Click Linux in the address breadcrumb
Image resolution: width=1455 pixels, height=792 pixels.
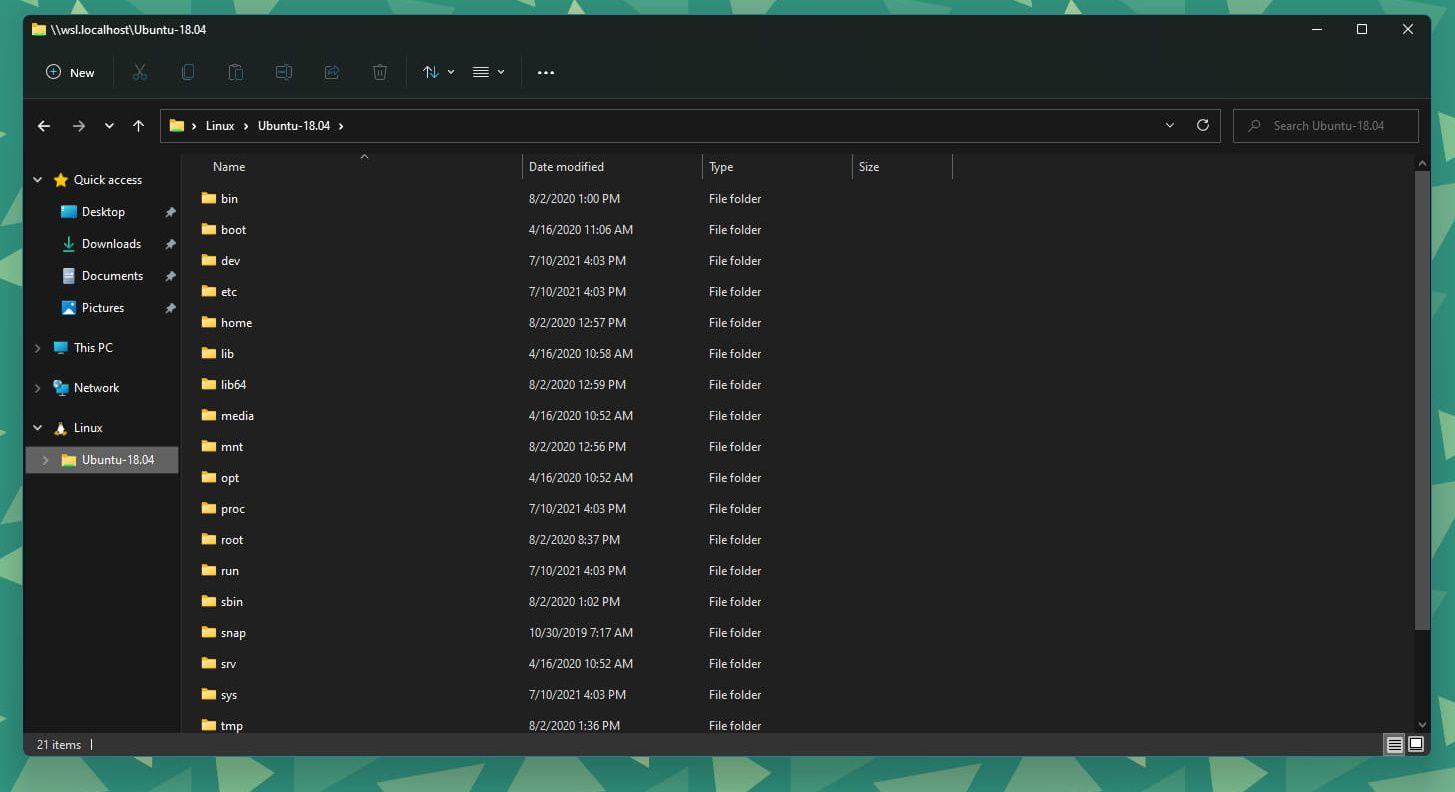click(220, 126)
